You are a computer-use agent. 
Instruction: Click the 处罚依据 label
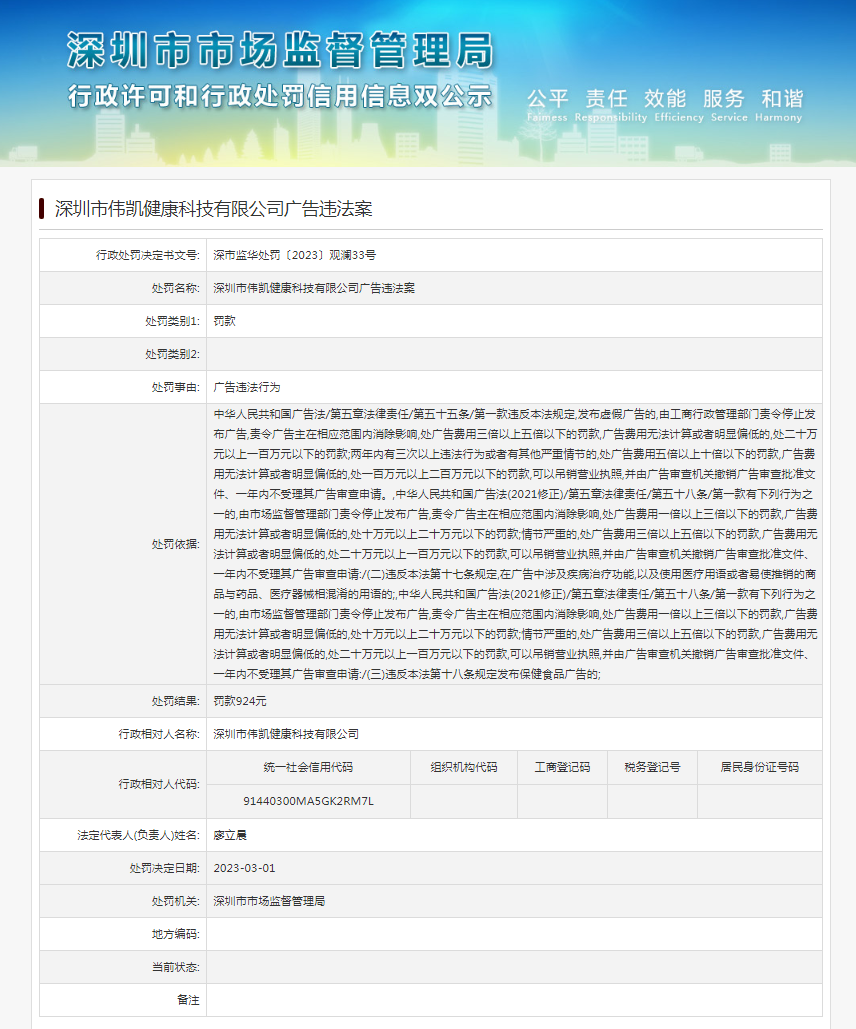coord(175,544)
